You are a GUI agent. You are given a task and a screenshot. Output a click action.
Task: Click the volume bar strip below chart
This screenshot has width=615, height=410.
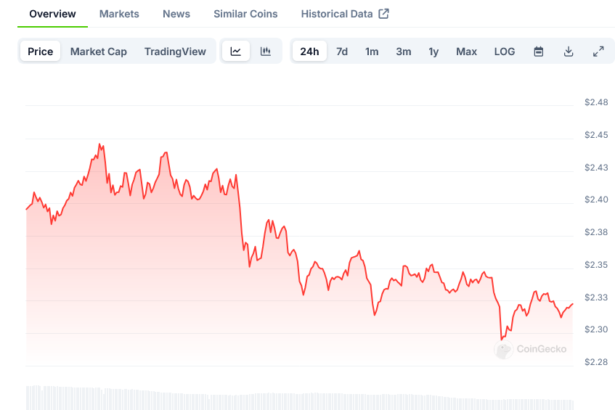point(300,397)
